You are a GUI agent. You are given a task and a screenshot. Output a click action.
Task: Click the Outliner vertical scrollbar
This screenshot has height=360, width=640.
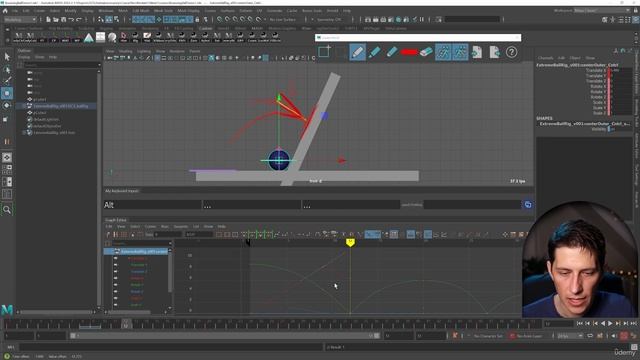(x=99, y=188)
